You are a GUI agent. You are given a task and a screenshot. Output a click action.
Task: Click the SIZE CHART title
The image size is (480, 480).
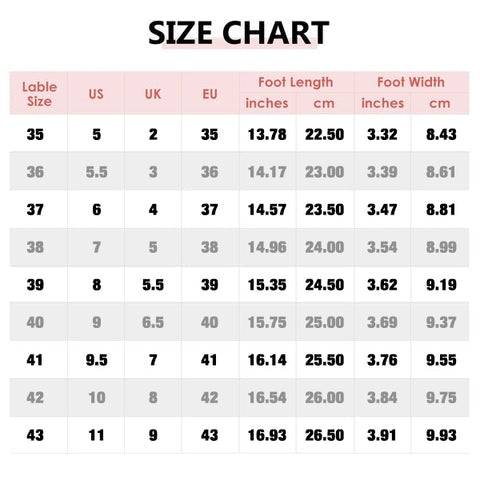point(239,33)
